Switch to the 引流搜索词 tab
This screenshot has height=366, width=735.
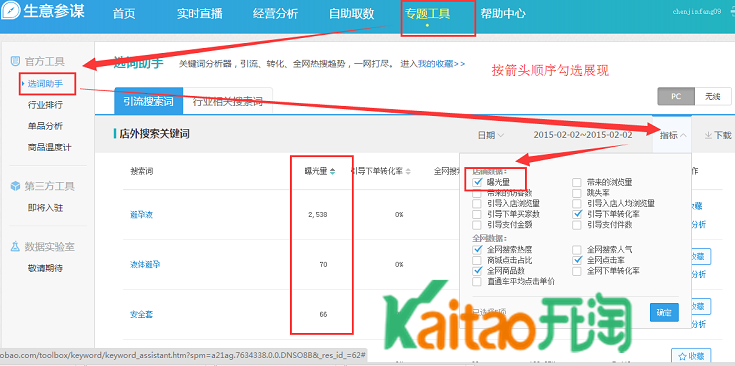point(148,101)
